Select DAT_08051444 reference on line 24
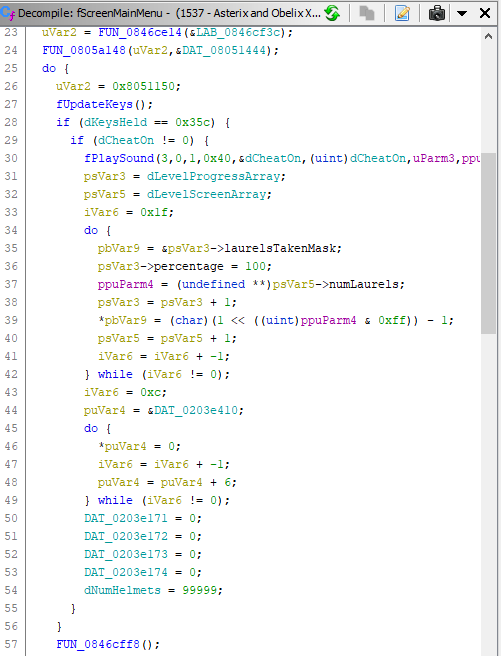This screenshot has height=656, width=501. [224, 50]
